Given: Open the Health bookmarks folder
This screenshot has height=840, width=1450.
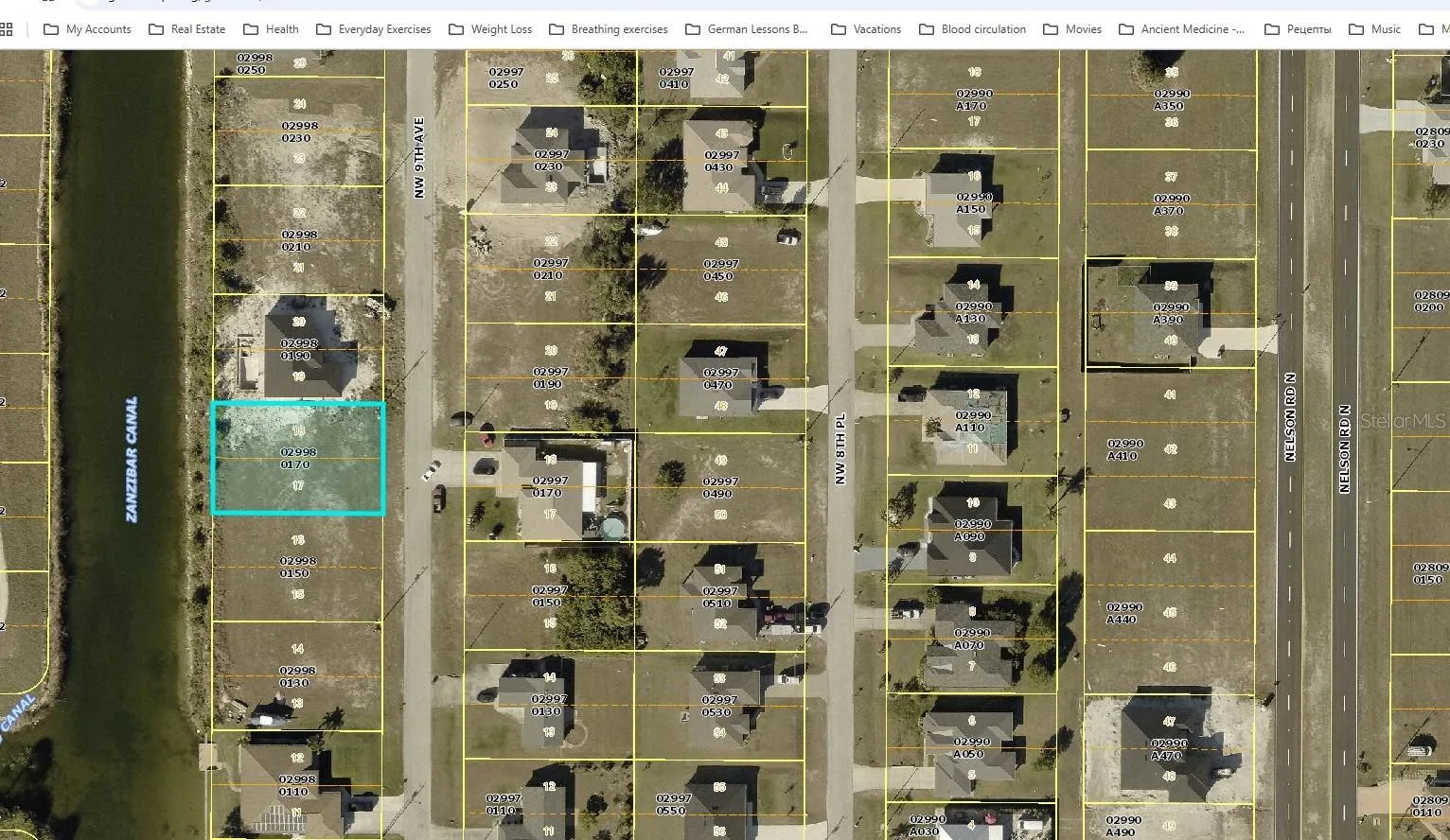Looking at the screenshot, I should tap(271, 29).
